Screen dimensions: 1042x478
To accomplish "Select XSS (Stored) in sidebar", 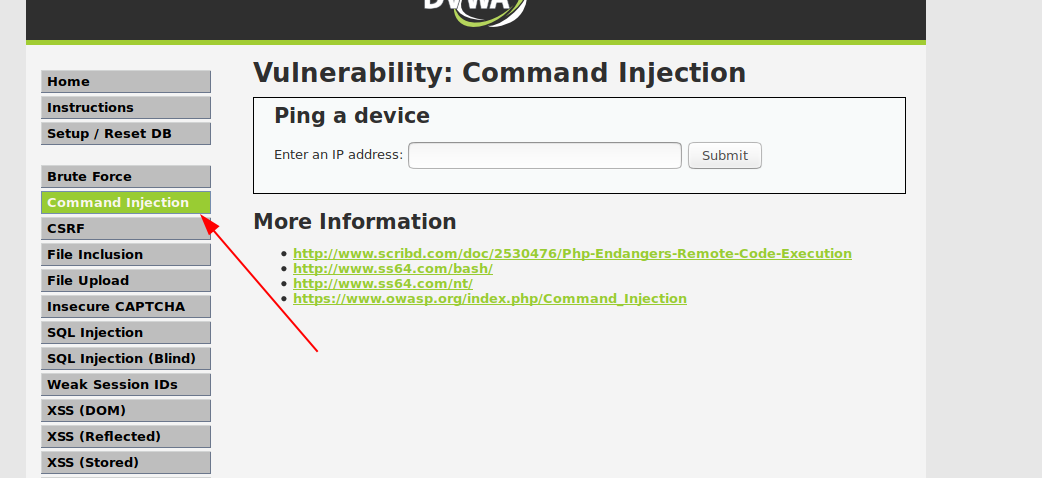I will (126, 462).
